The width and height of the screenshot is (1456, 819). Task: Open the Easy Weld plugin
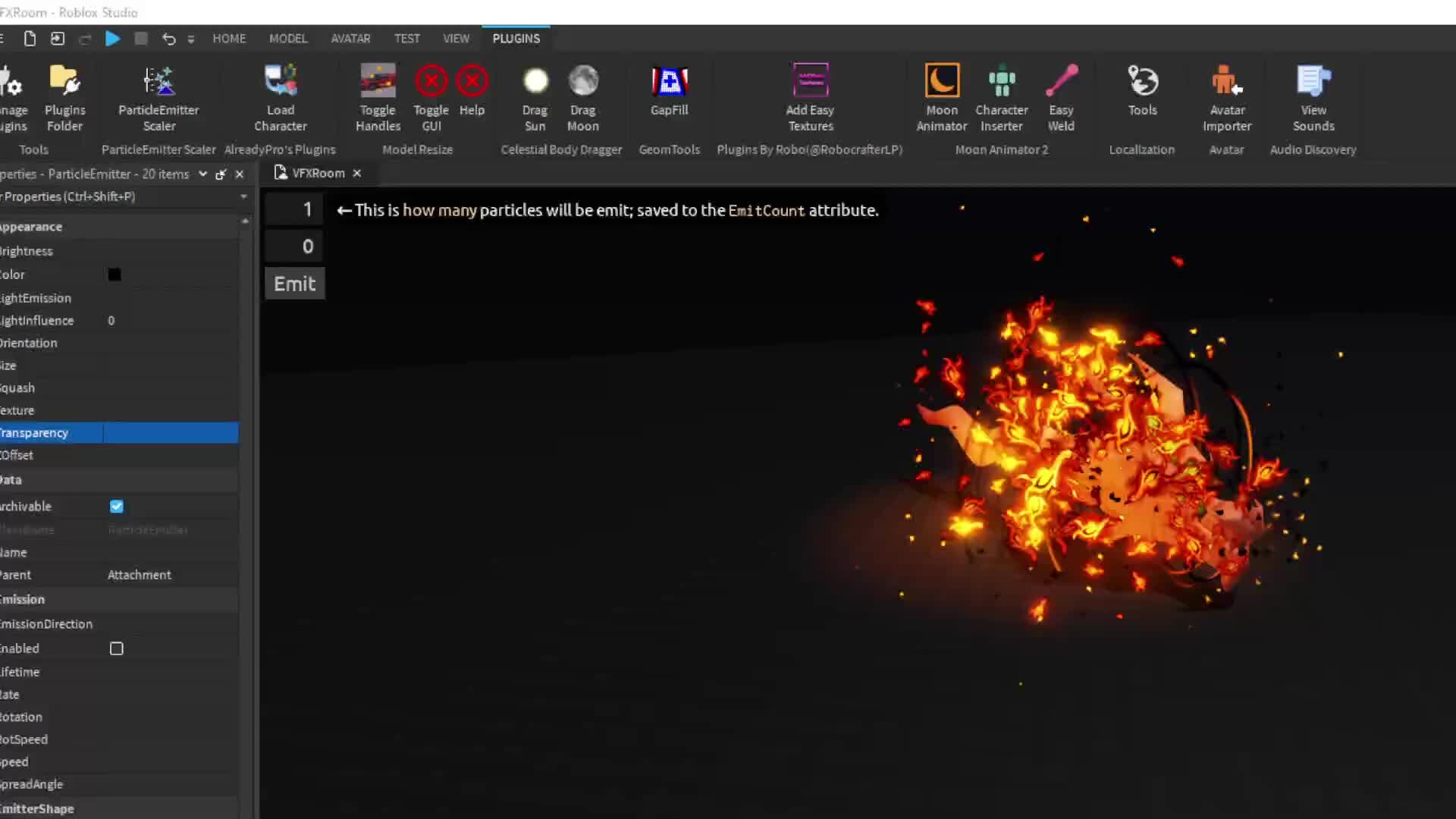(1061, 97)
